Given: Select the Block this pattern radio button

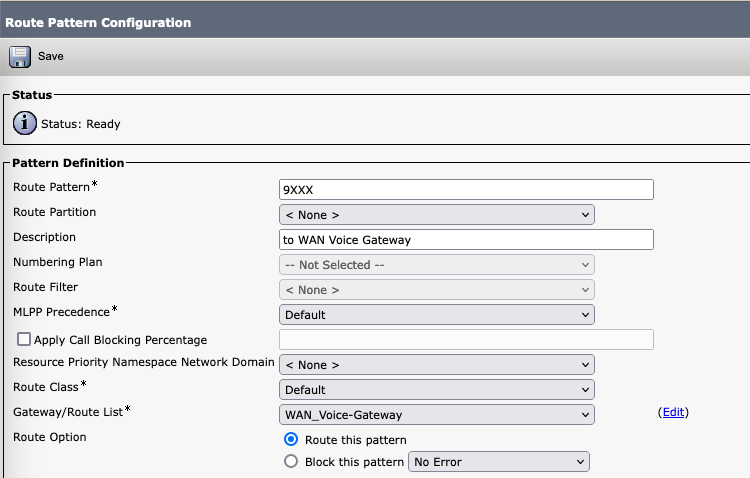Looking at the screenshot, I should (292, 462).
